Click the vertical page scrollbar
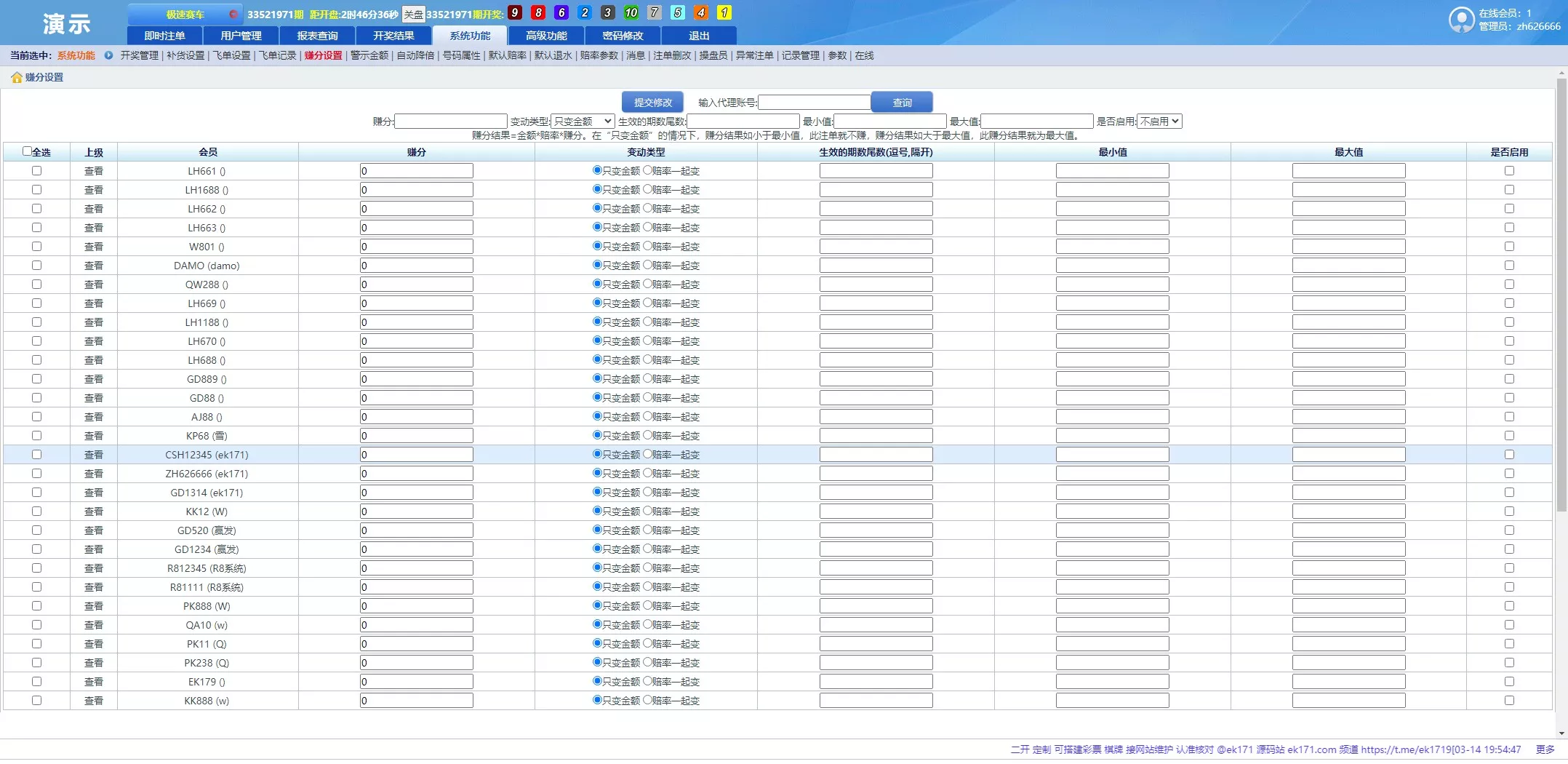The image size is (1568, 764). tap(1561, 291)
